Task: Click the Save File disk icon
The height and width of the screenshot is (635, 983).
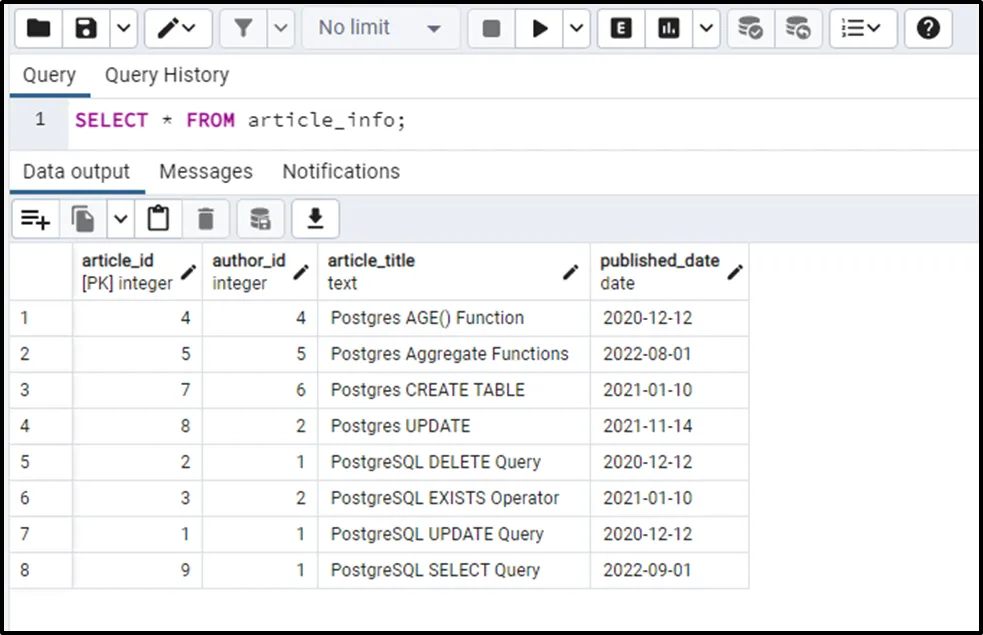Action: tap(87, 28)
